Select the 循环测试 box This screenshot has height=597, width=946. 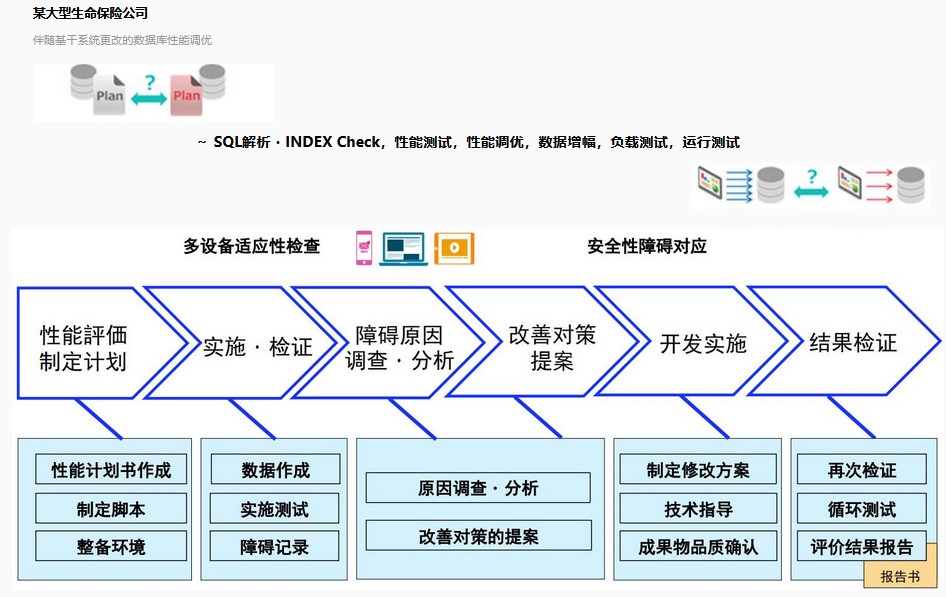pyautogui.click(x=861, y=509)
